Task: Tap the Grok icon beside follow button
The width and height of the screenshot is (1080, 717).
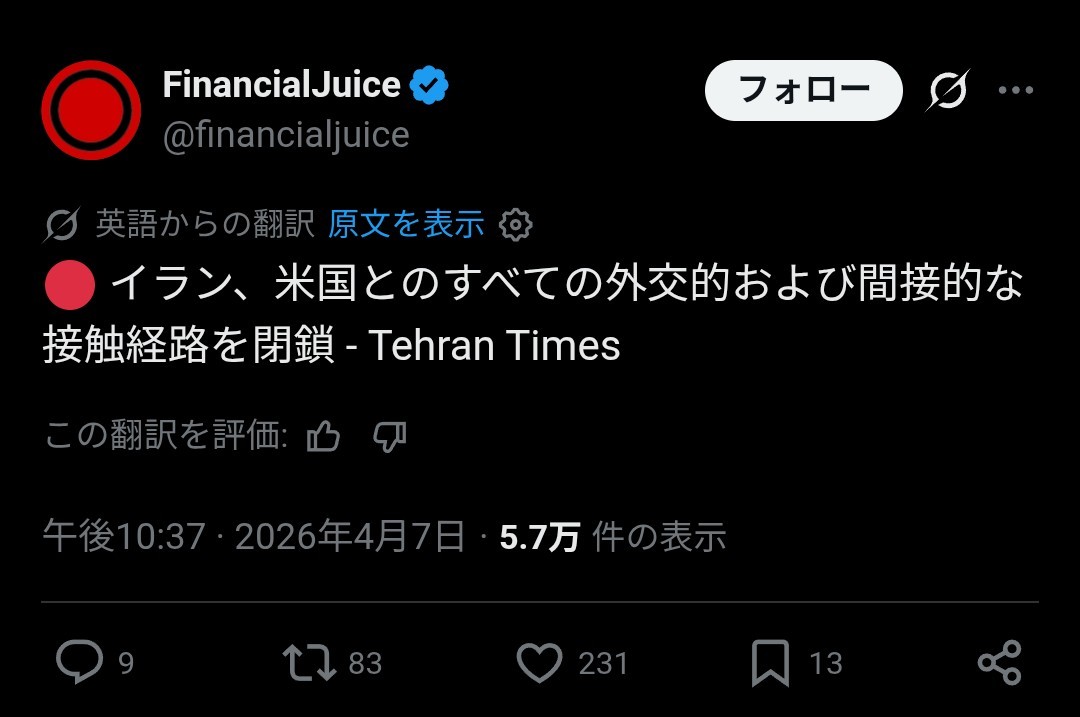Action: (948, 91)
